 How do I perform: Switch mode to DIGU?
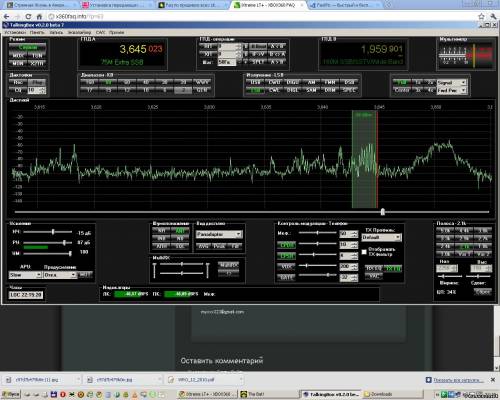293,82
